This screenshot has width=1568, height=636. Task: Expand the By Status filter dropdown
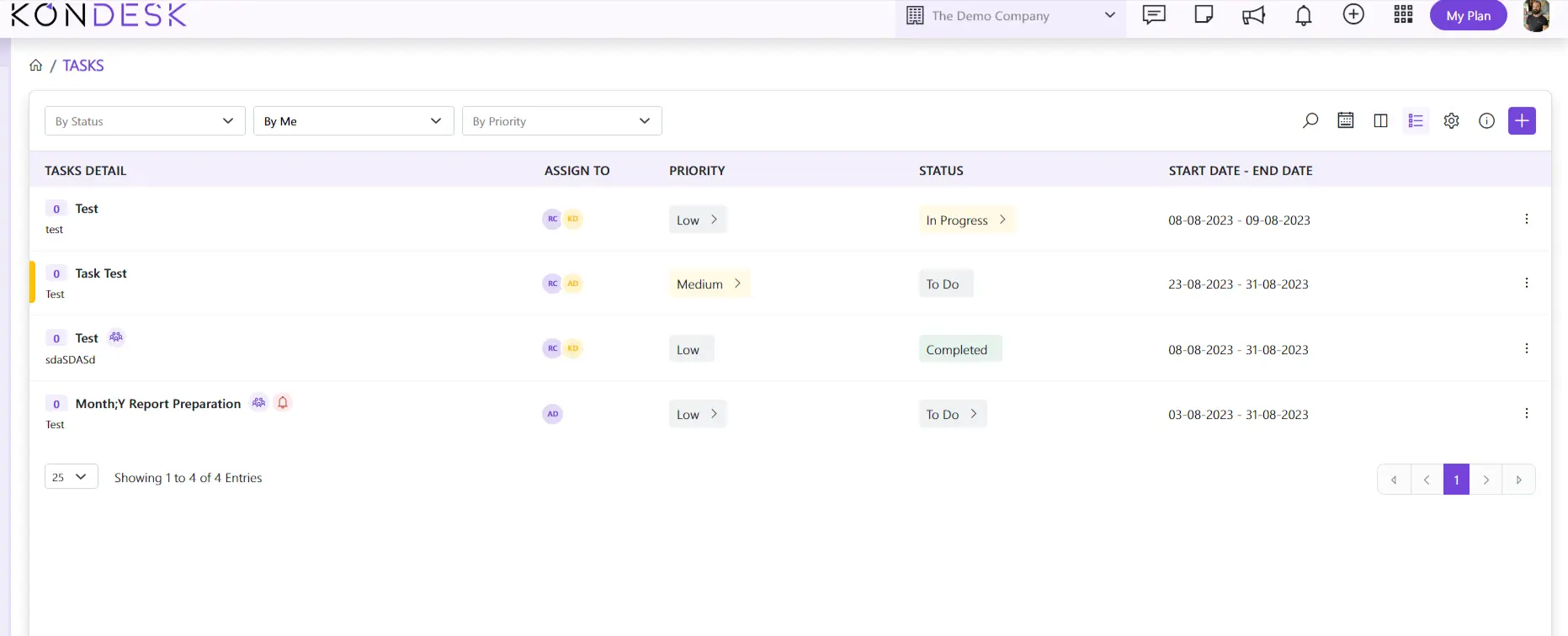(x=145, y=121)
